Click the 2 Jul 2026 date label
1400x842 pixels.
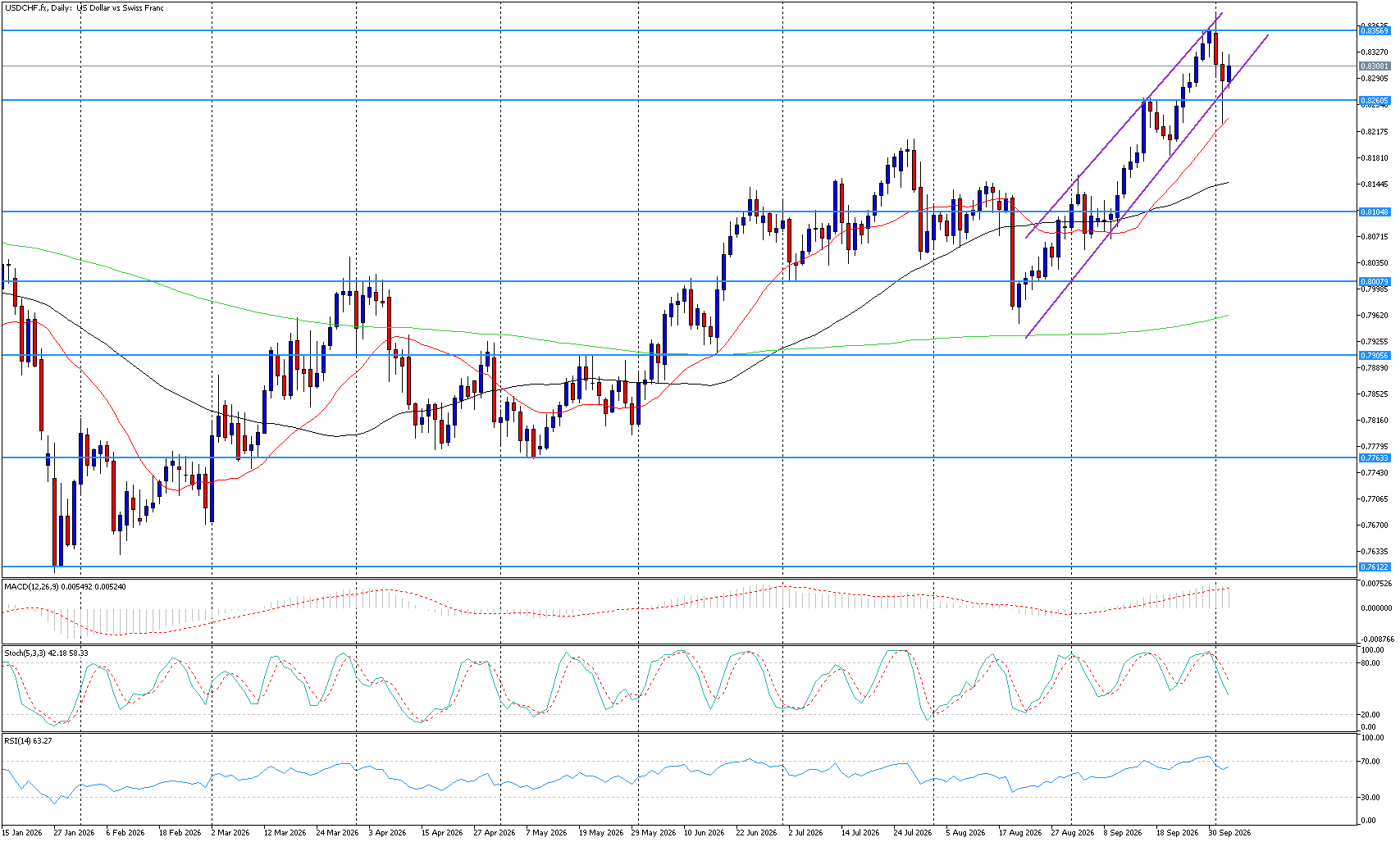click(806, 832)
